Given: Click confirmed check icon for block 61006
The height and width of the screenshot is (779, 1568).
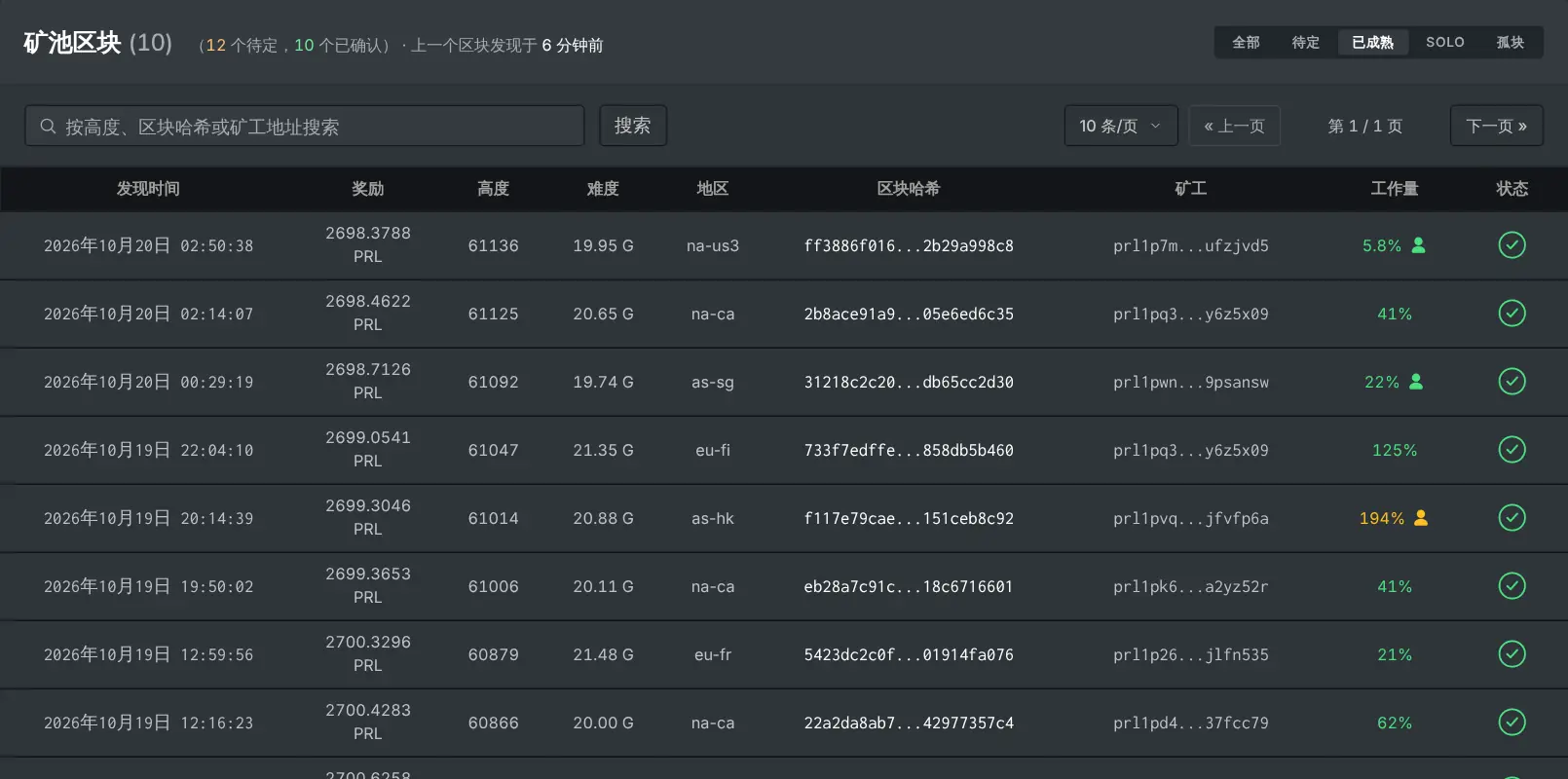Looking at the screenshot, I should [1512, 586].
